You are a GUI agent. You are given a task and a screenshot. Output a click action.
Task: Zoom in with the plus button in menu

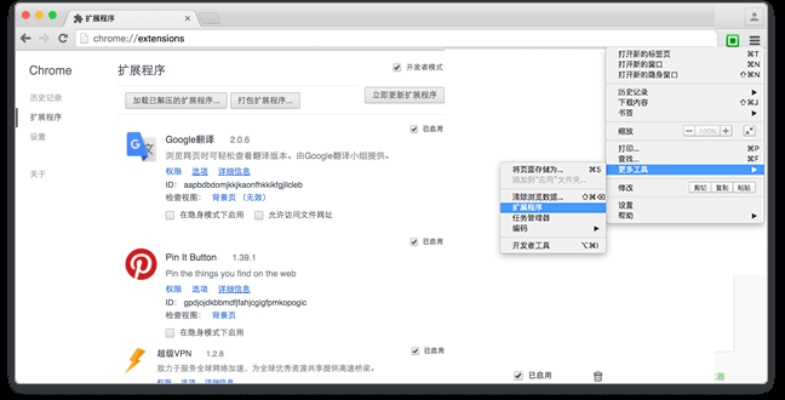[x=726, y=131]
